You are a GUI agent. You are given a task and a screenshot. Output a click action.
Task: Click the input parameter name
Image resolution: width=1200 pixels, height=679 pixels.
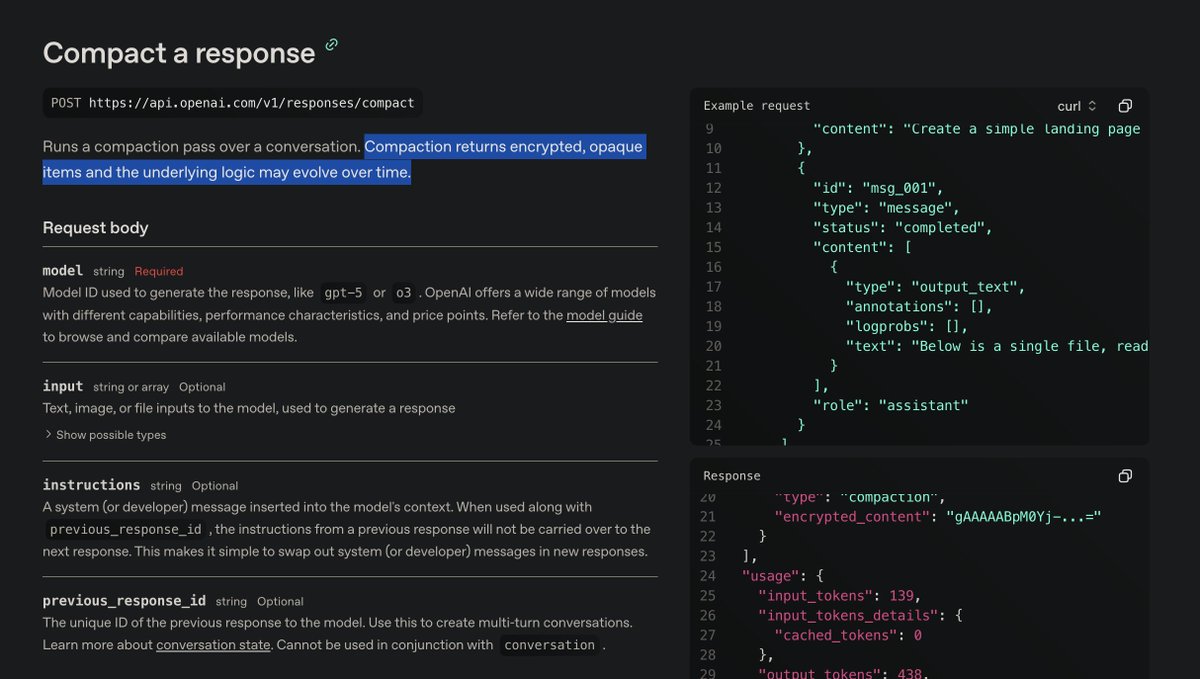(63, 386)
